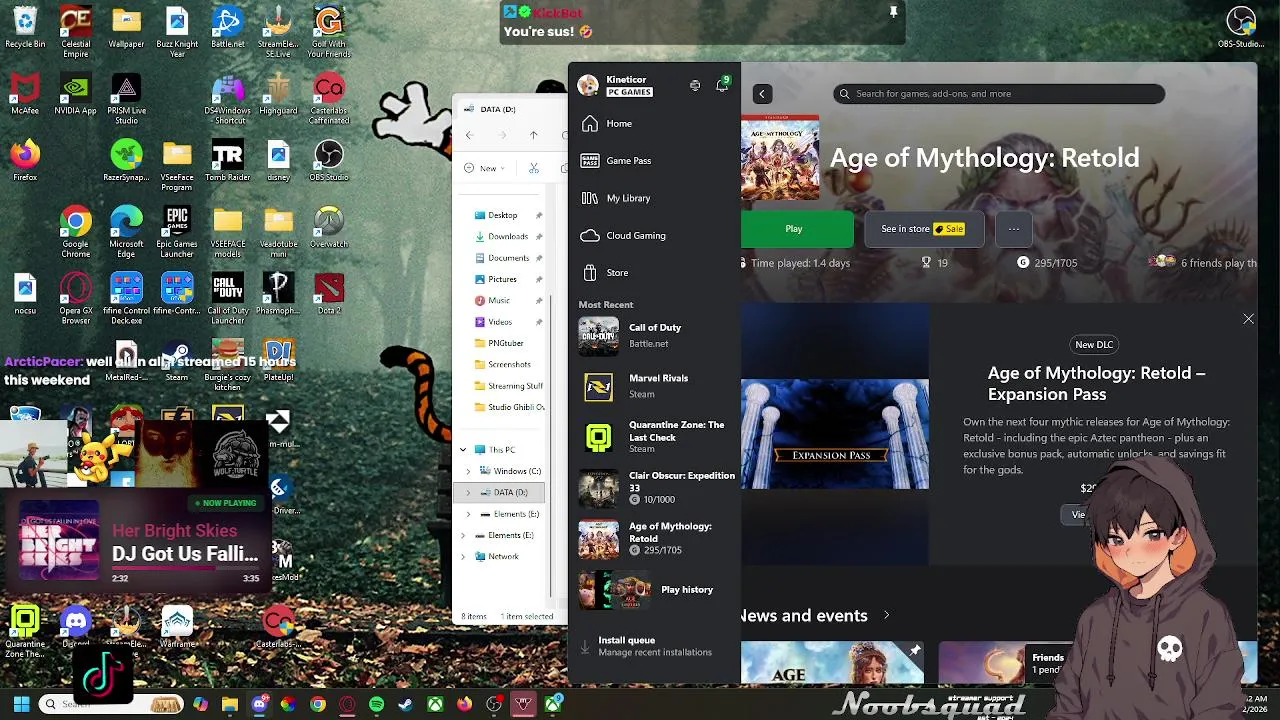Open the more options ellipsis button
Image resolution: width=1280 pixels, height=720 pixels.
pos(1014,229)
